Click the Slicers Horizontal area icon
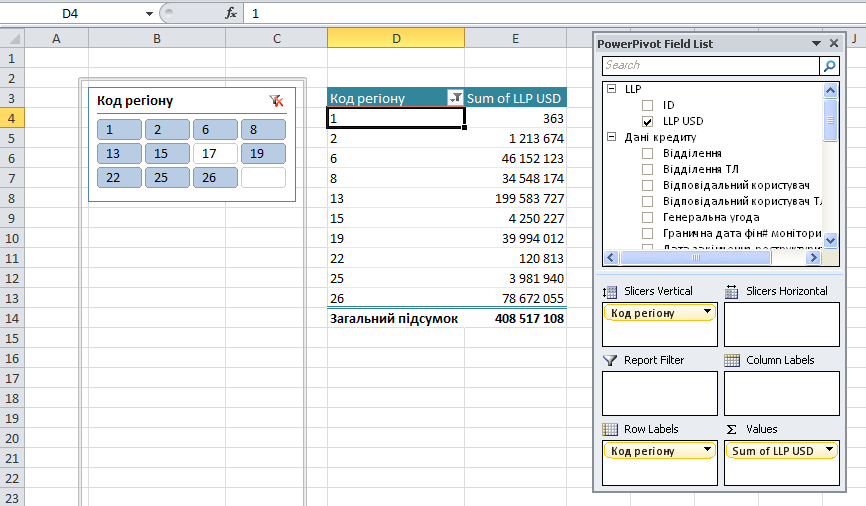The height and width of the screenshot is (506, 866). pyautogui.click(x=731, y=291)
